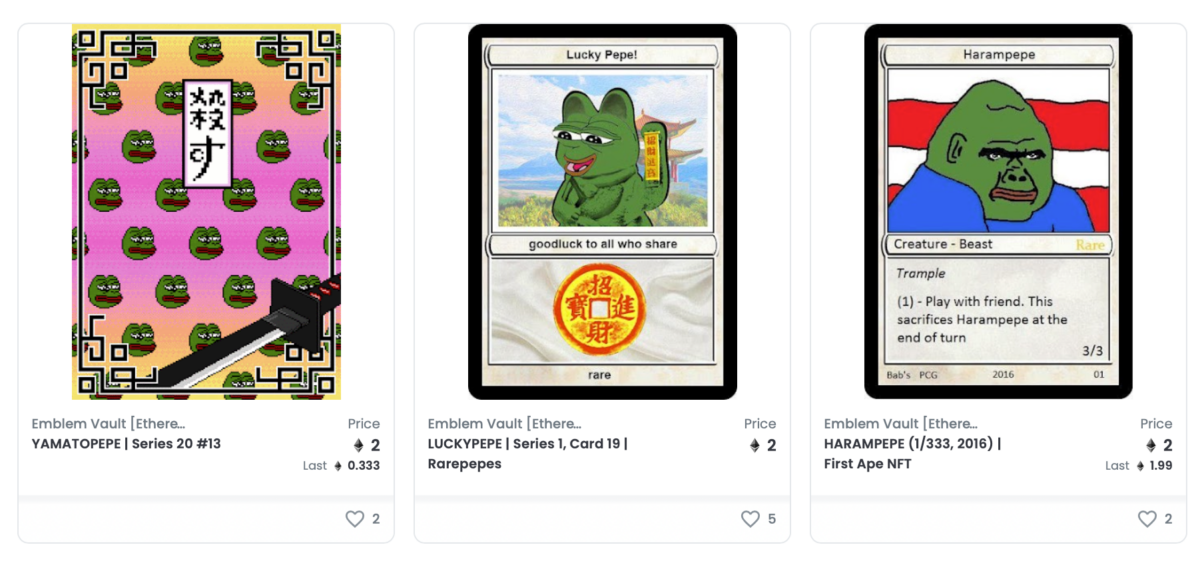Viewport: 1200px width, 561px height.
Task: Like the YAMATOPEPE card with heart icon
Action: pyautogui.click(x=354, y=519)
